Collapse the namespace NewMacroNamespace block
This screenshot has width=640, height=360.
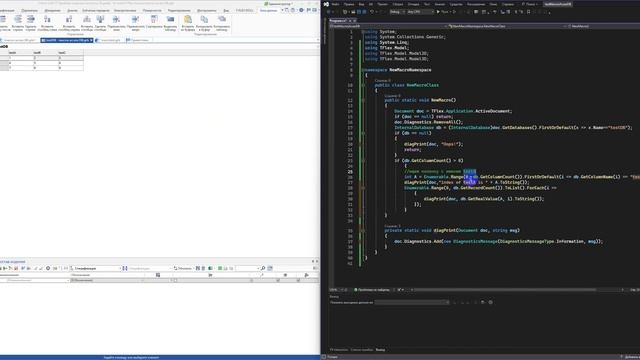[x=363, y=70]
